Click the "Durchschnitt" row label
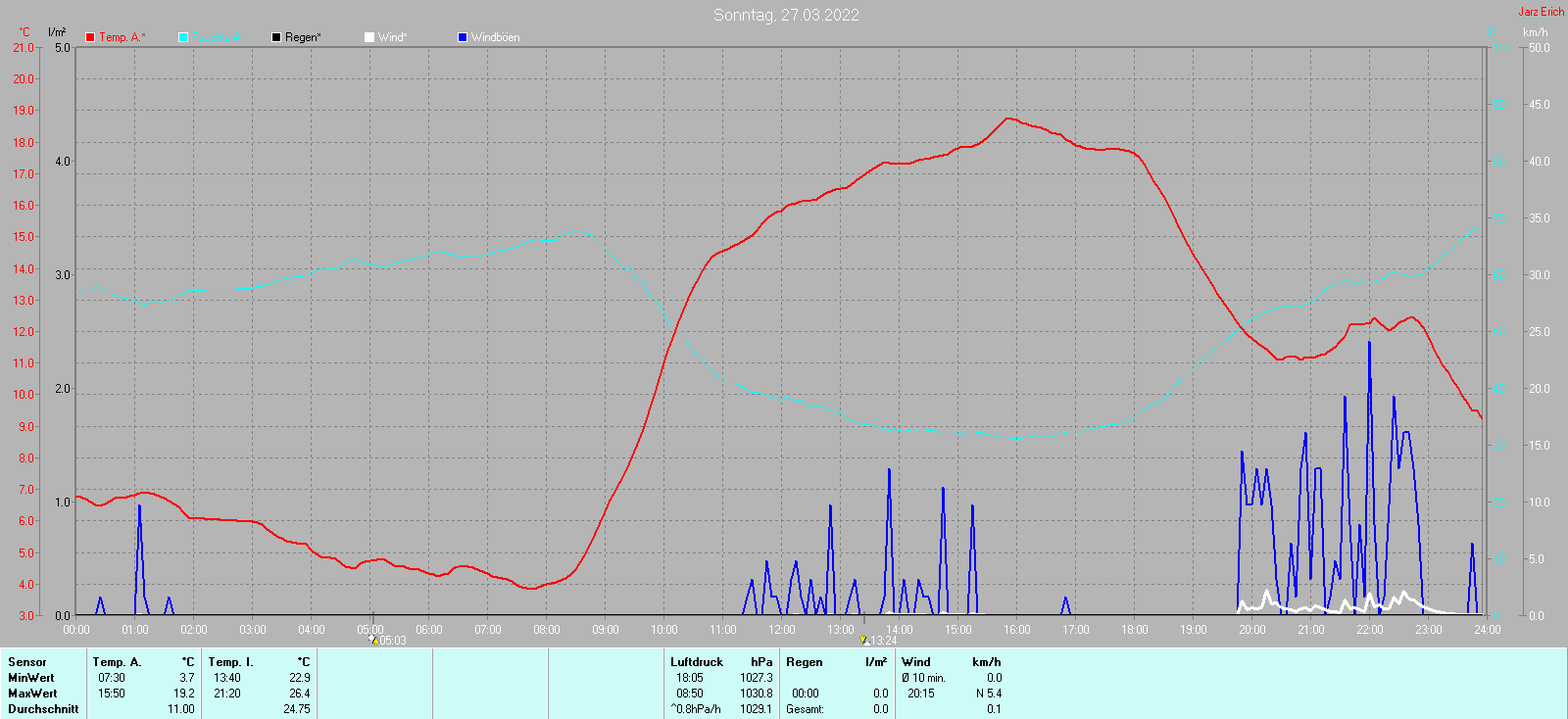Viewport: 1568px width, 719px height. click(43, 709)
